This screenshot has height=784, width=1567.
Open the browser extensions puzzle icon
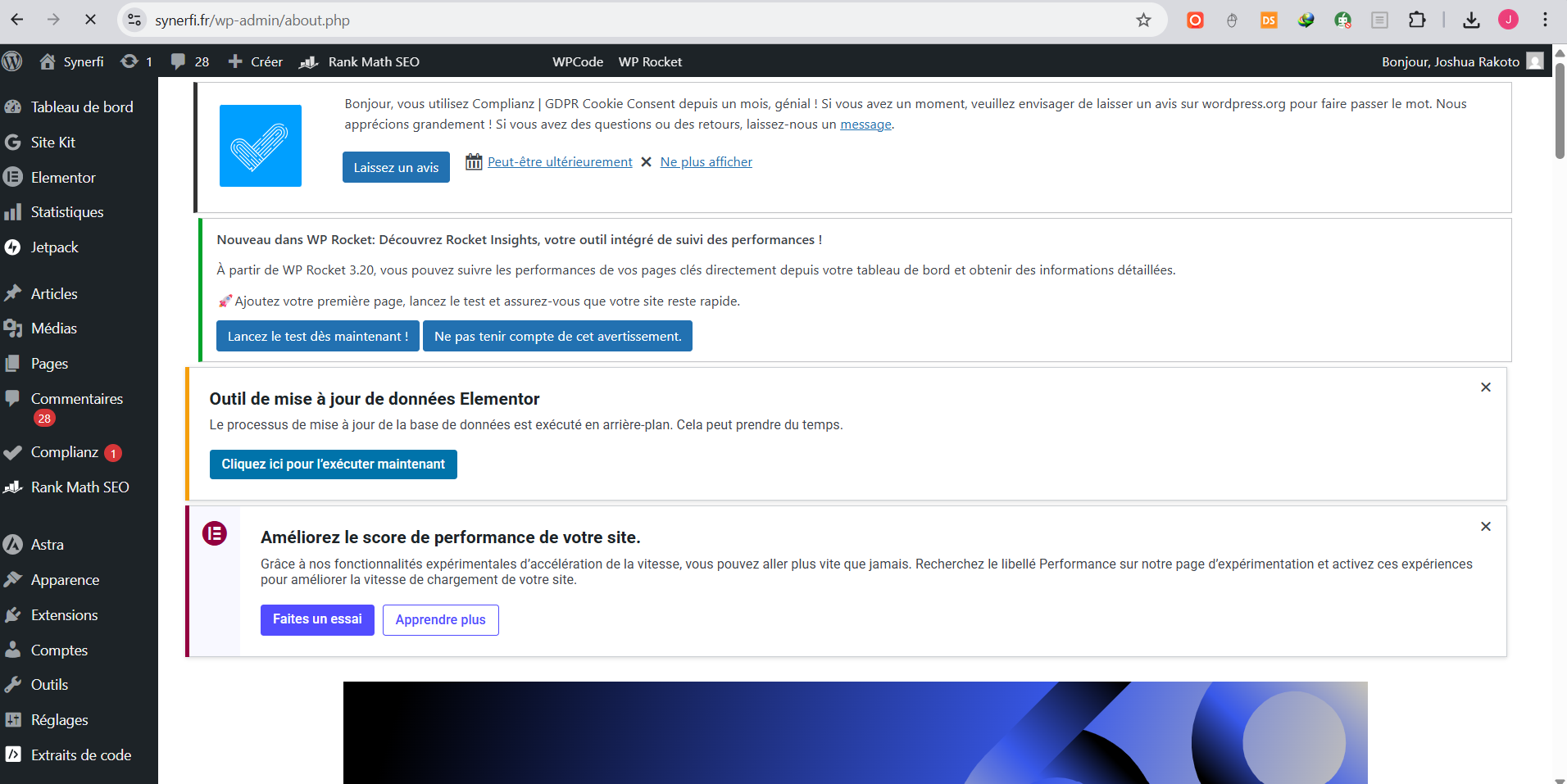click(x=1417, y=20)
